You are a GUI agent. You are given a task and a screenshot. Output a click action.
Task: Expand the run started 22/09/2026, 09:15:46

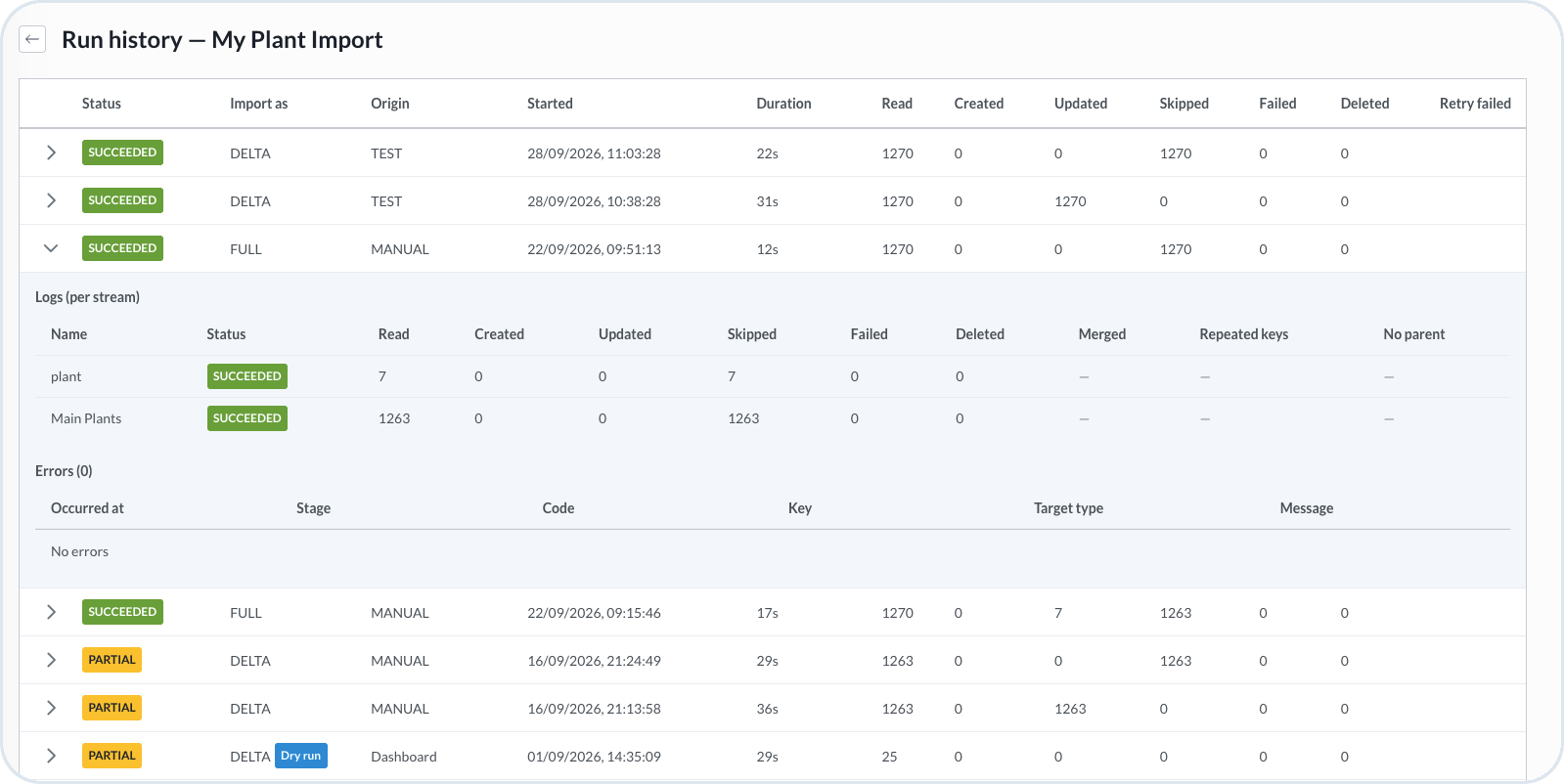51,612
